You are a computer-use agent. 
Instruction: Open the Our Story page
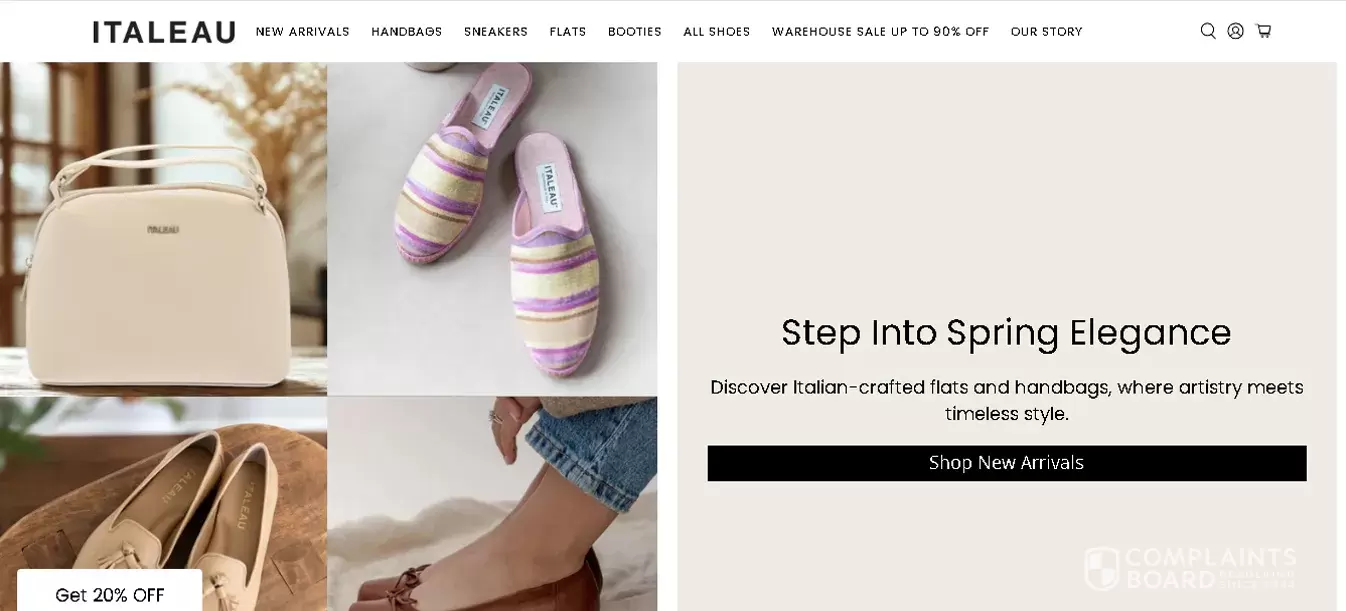point(1046,32)
